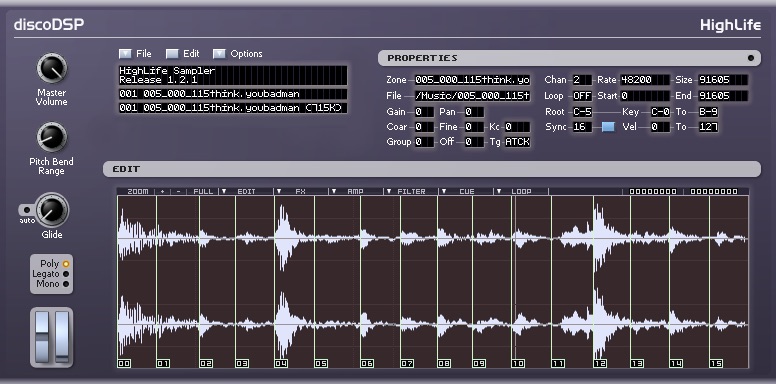Screen dimensions: 776x384
Task: Click the Vel low value 0 field
Action: coord(660,127)
